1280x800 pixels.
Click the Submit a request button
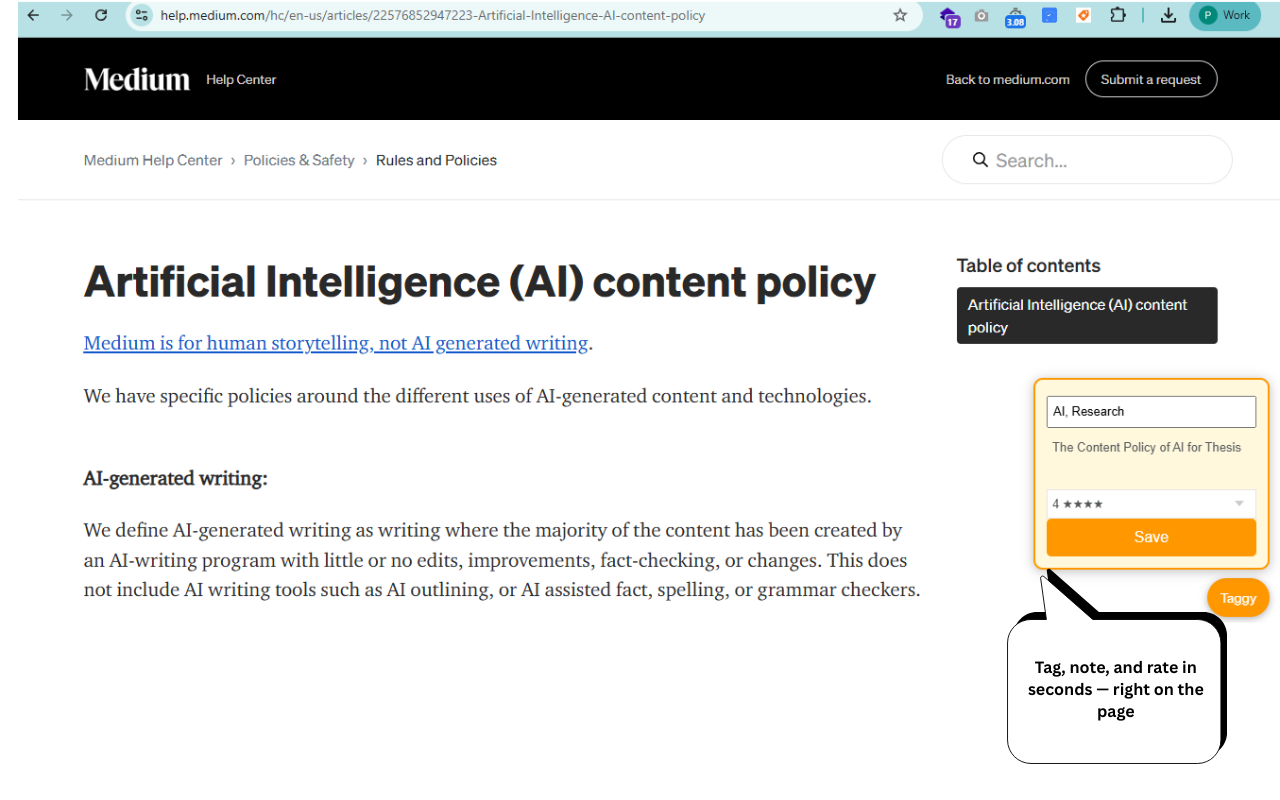1150,79
